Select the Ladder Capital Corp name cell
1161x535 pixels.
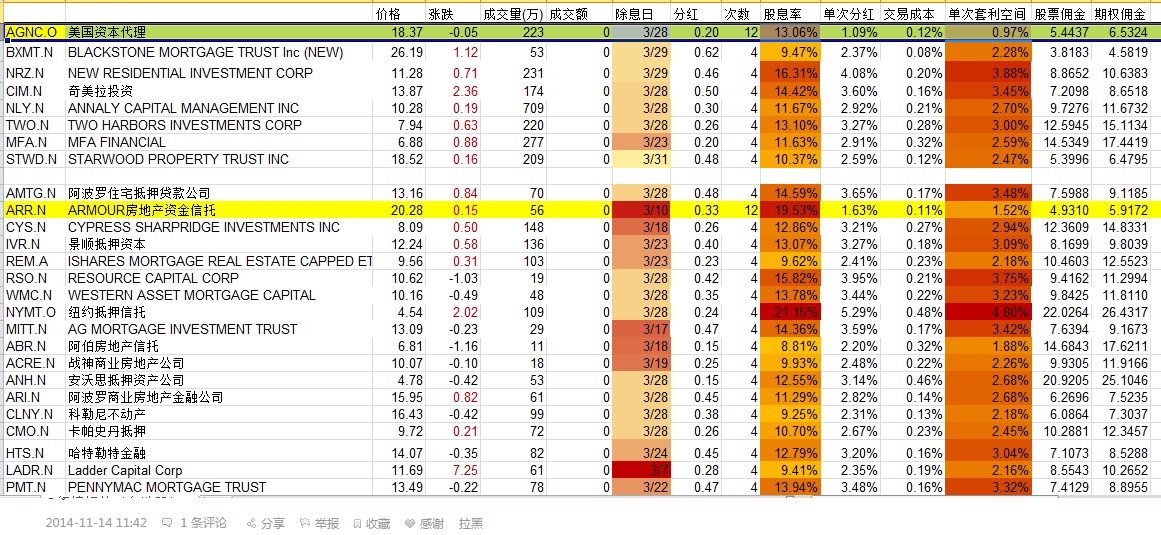click(x=125, y=470)
